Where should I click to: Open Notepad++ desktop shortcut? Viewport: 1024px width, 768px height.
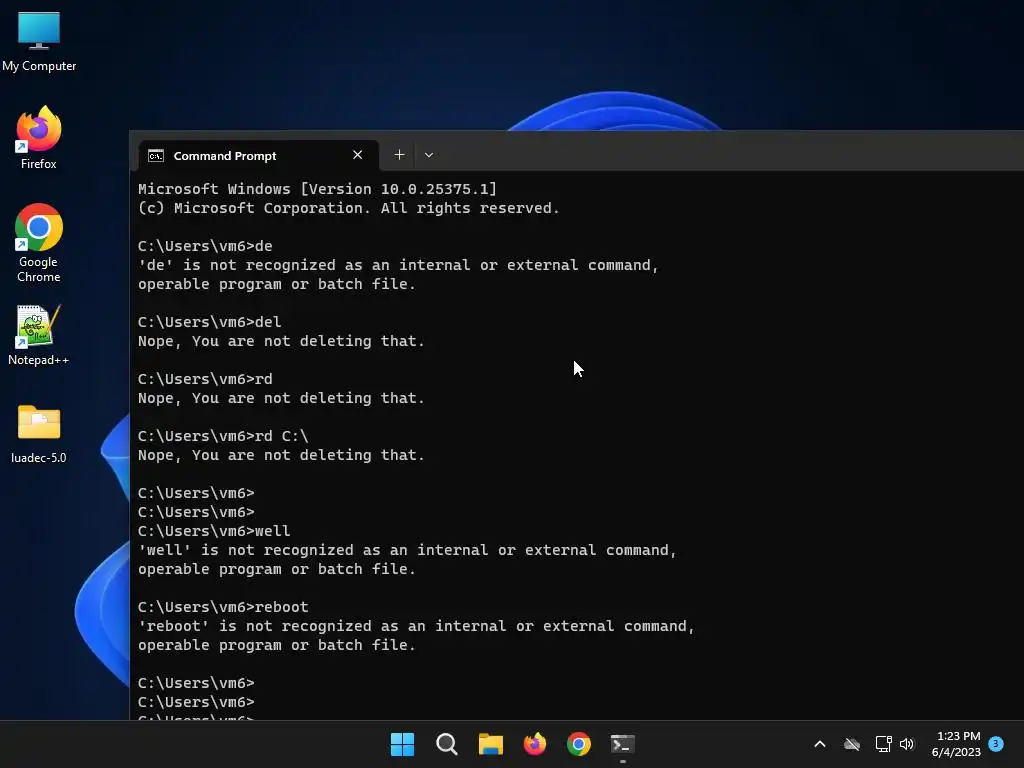point(39,335)
